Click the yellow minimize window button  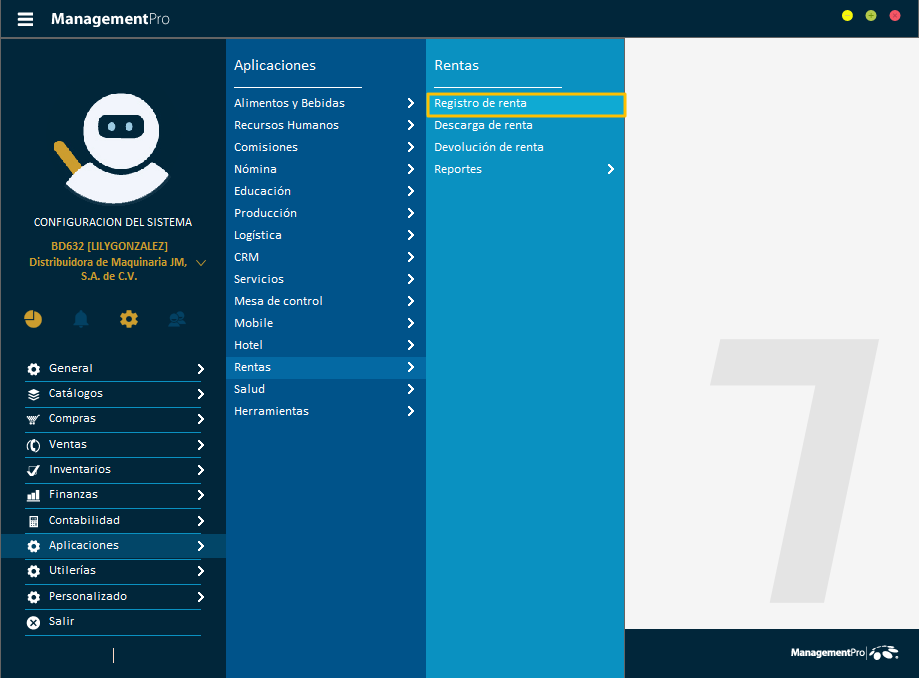click(x=847, y=16)
